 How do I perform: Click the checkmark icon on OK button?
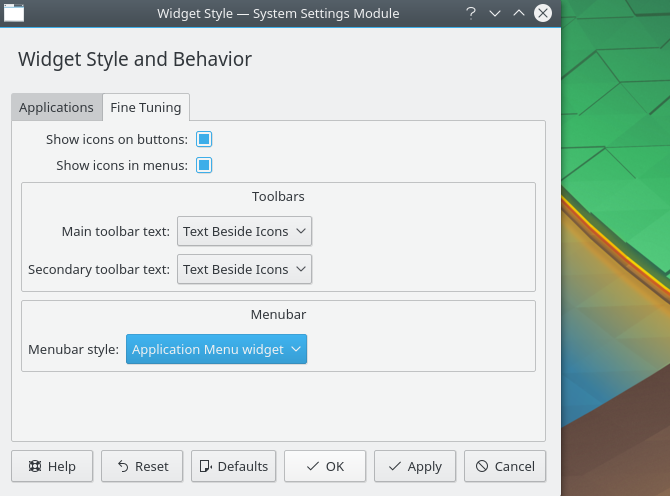pos(313,466)
